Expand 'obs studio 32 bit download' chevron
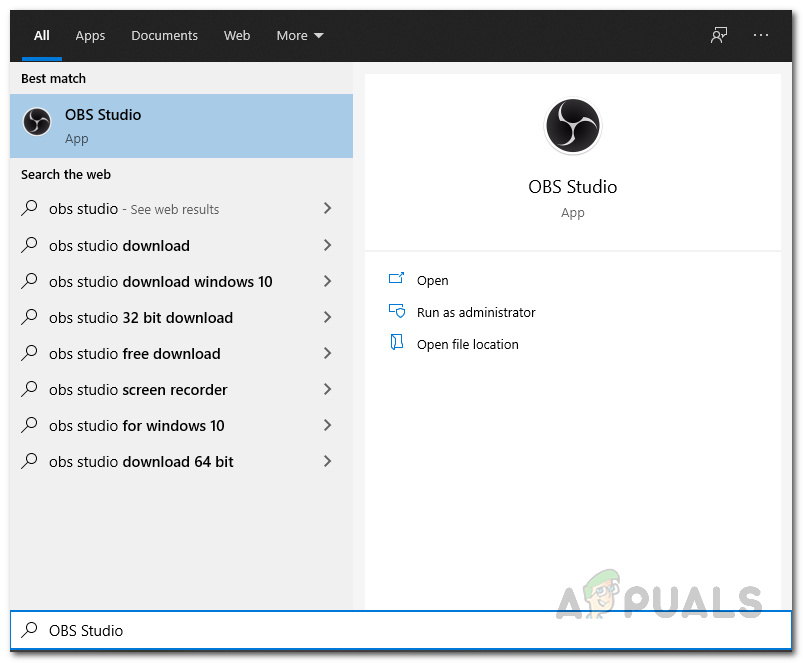Screen dimensions: 803x663 [x=328, y=317]
